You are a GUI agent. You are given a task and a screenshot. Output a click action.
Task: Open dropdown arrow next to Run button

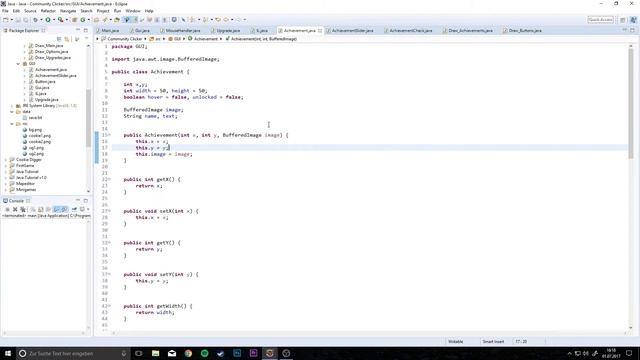pos(53,20)
